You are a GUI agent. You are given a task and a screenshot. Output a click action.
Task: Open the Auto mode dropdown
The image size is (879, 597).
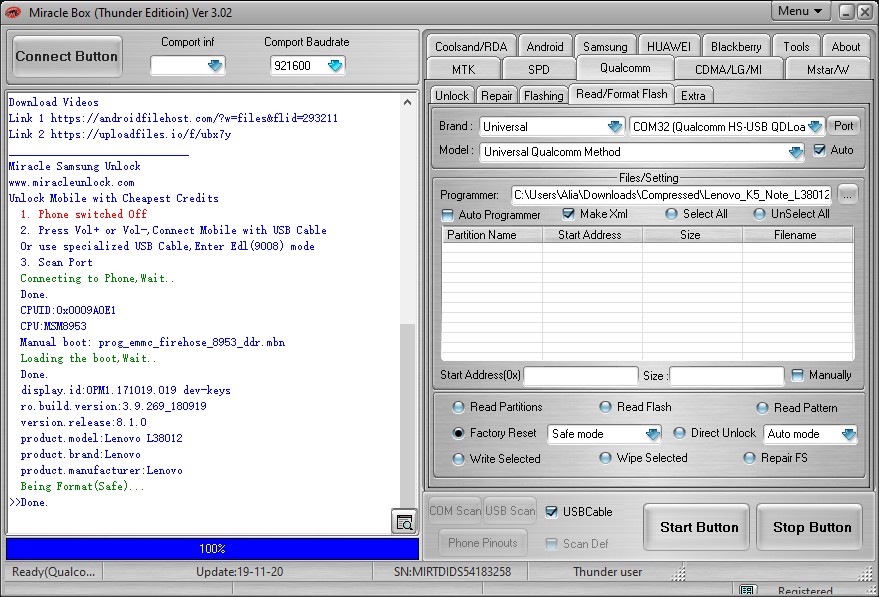tap(849, 434)
